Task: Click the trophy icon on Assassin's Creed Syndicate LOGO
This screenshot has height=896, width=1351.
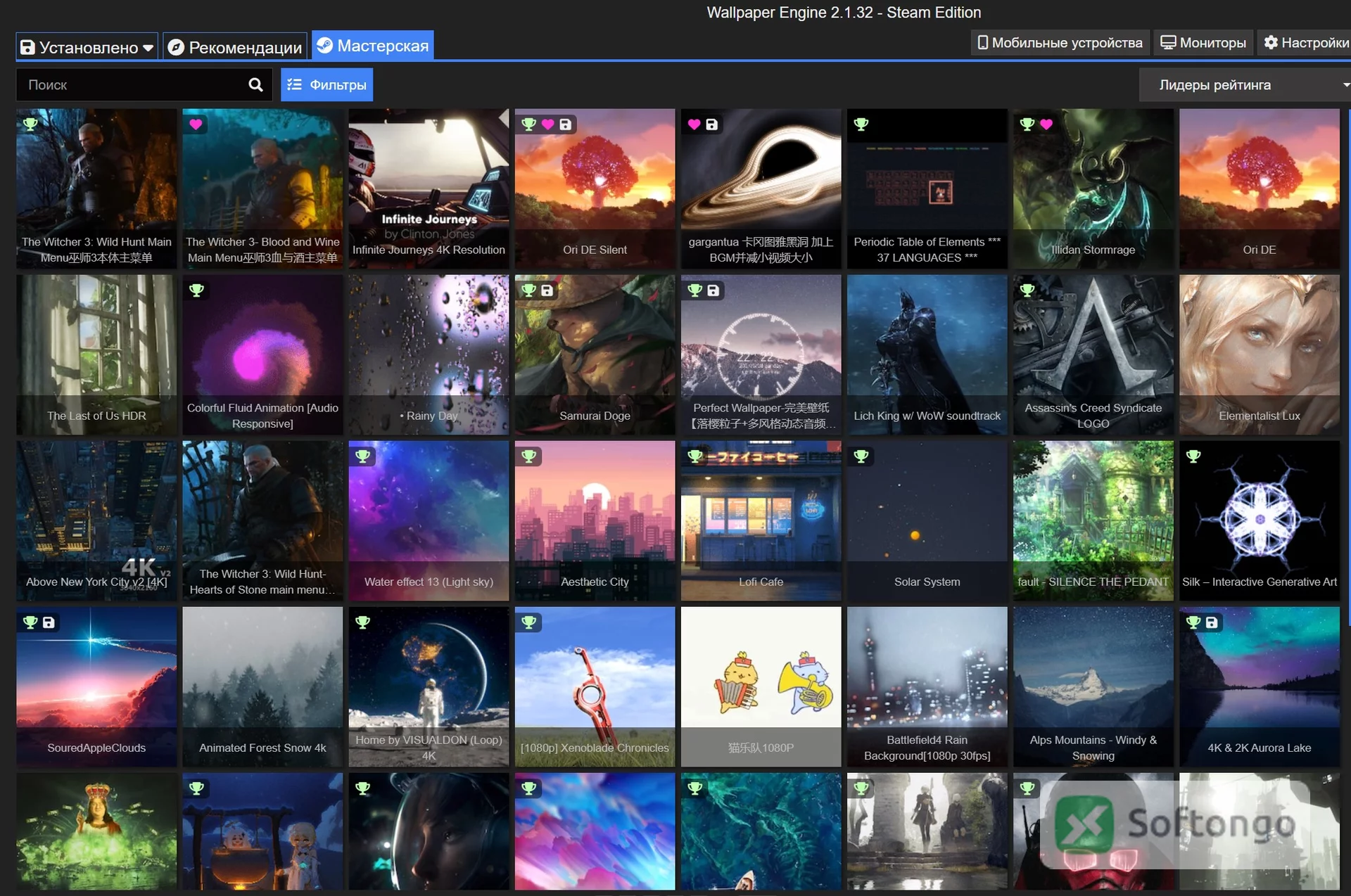Action: (x=1027, y=290)
